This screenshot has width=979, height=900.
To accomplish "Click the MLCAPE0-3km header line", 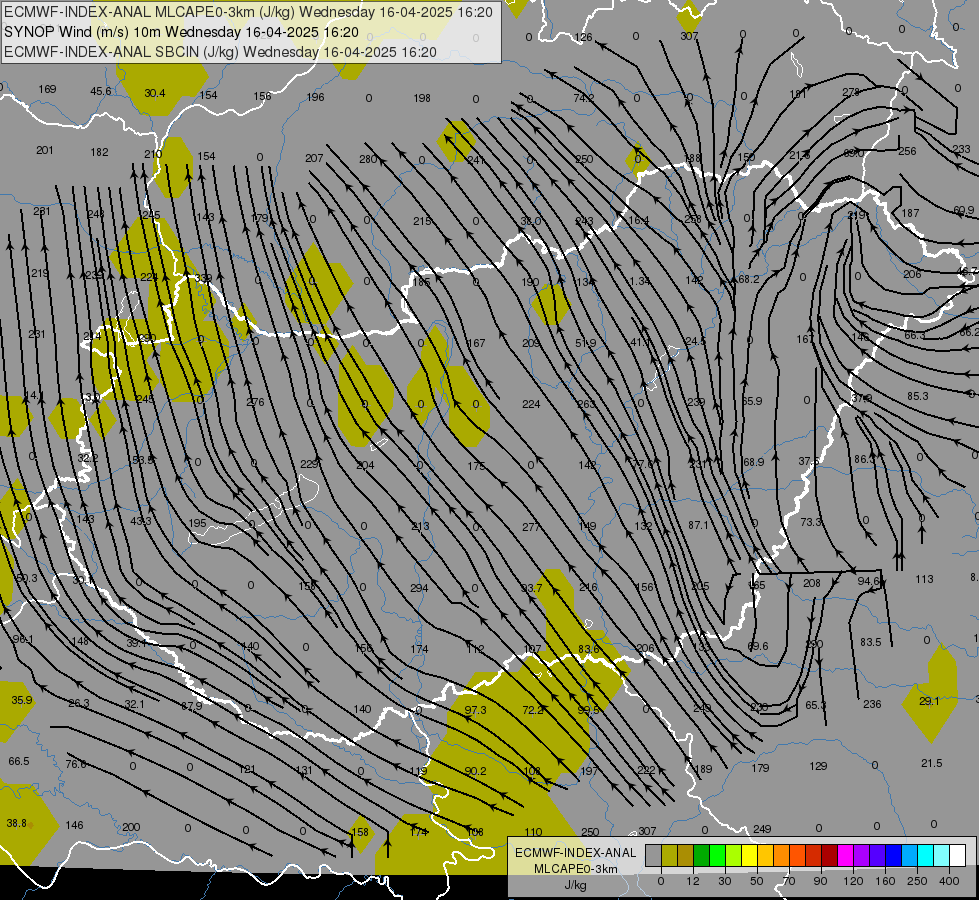I will click(248, 12).
